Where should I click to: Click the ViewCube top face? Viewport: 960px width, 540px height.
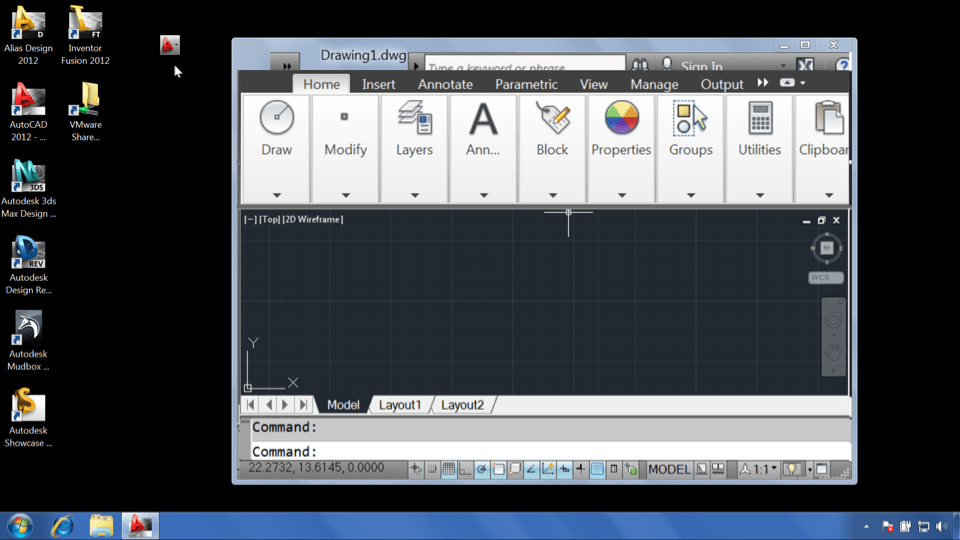coord(827,248)
